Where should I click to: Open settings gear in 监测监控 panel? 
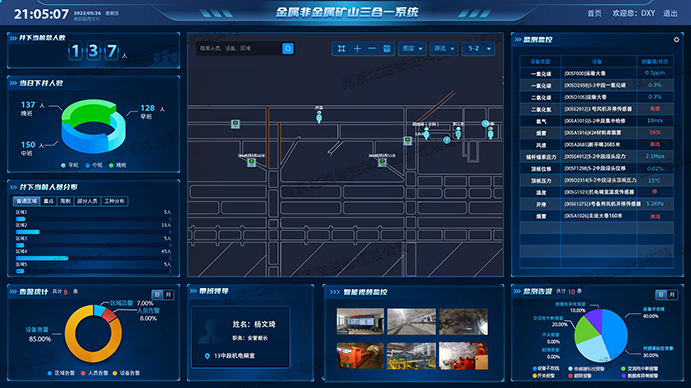[676, 40]
